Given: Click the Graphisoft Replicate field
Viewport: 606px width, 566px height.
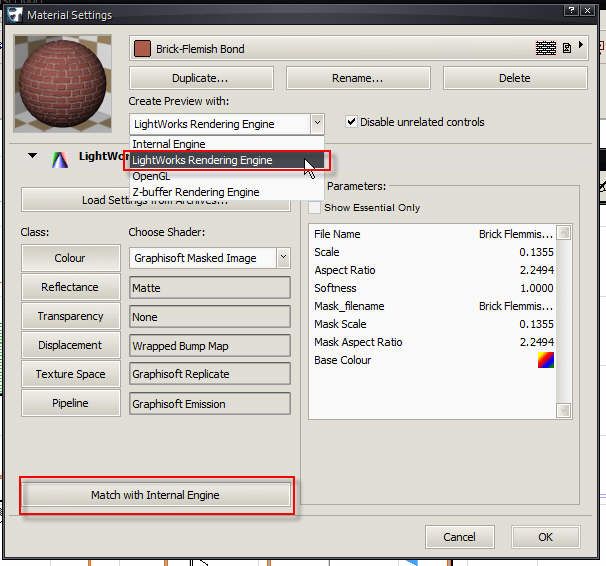Looking at the screenshot, I should coord(209,374).
